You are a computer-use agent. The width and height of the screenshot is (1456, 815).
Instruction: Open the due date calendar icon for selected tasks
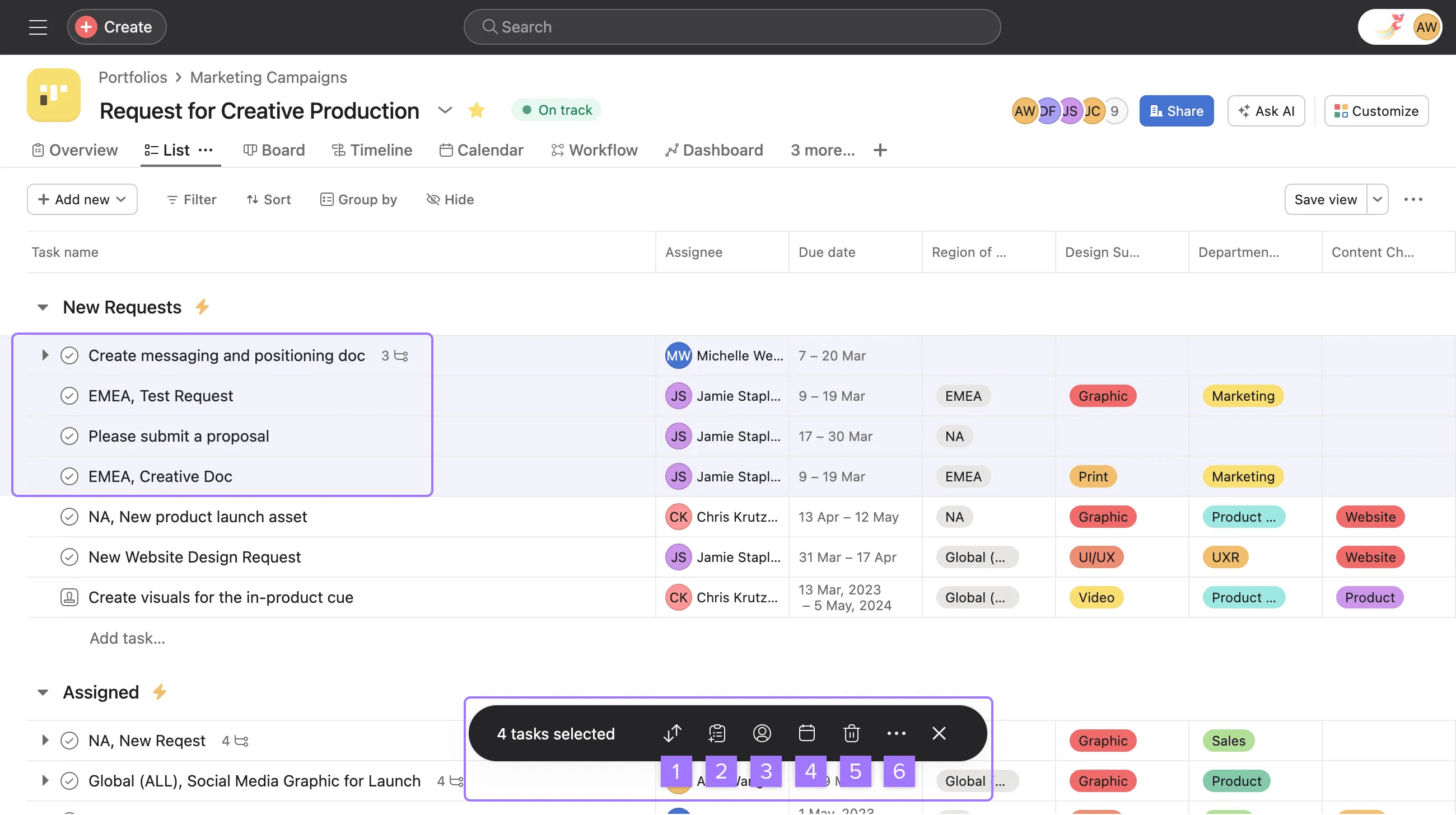(x=806, y=733)
